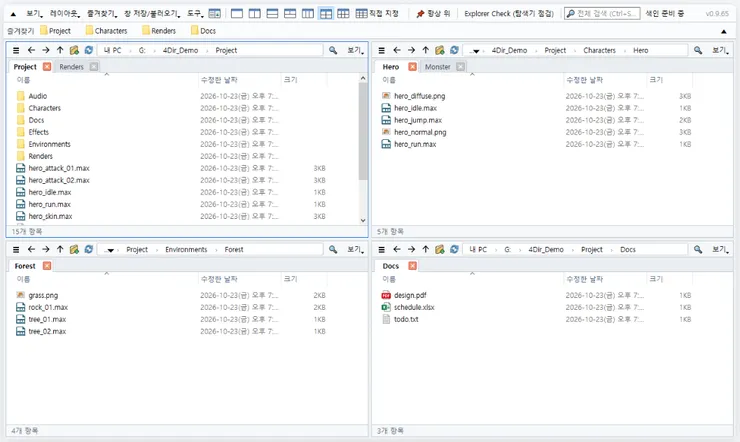Viewport: 740px width, 442px height.
Task: Open the 보기 menu in top menu bar
Action: [x=34, y=13]
